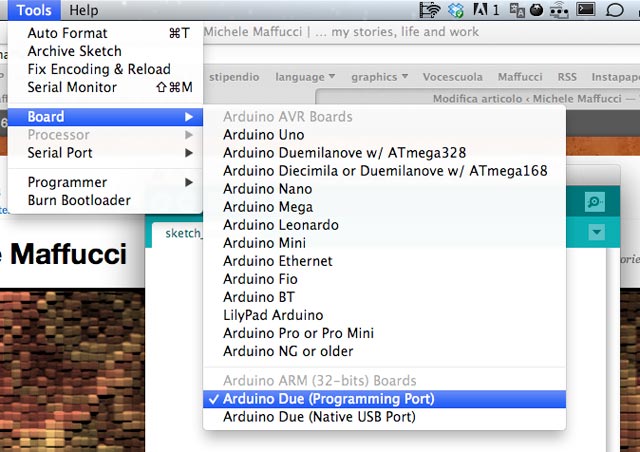The height and width of the screenshot is (452, 640).
Task: Click Burn Bootloader
Action: 79,200
